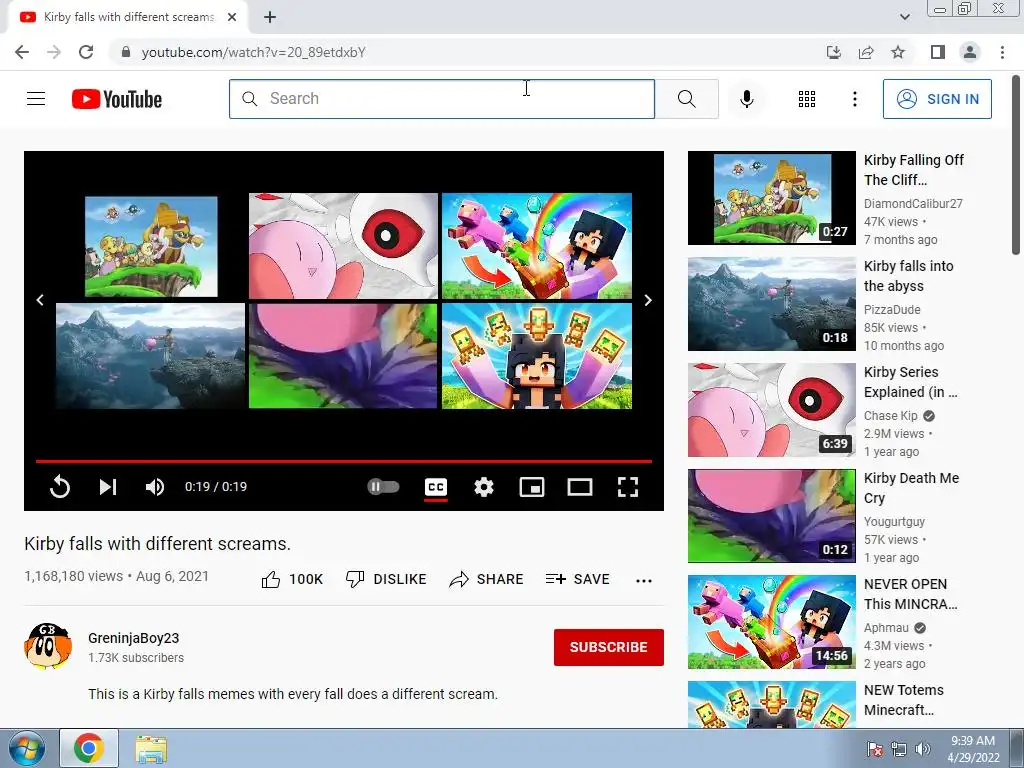Screen dimensions: 1024x768
Task: Start voice search with the microphone icon
Action: [x=746, y=99]
